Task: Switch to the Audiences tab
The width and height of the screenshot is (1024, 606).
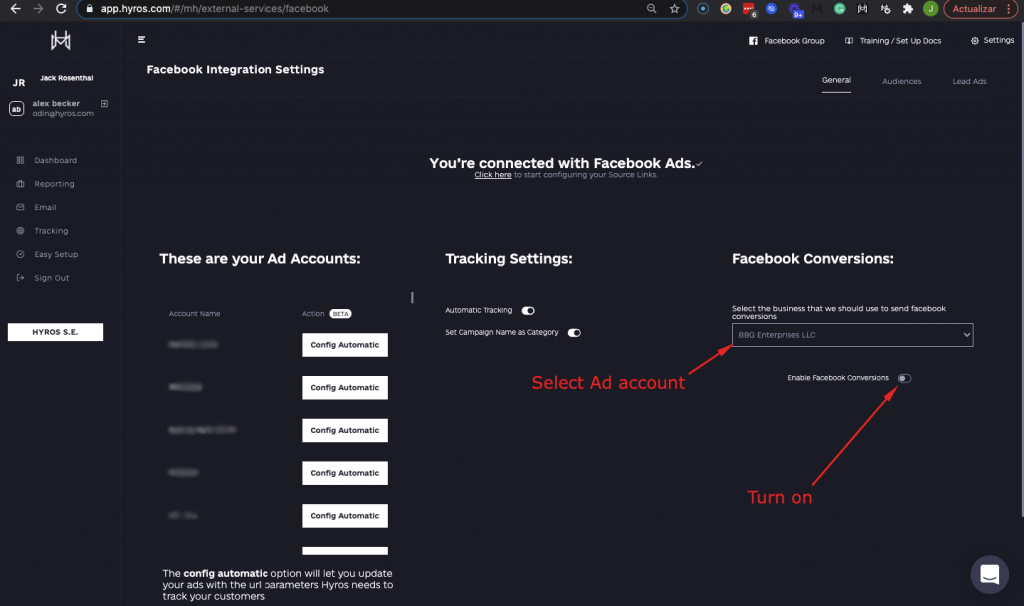Action: point(901,82)
